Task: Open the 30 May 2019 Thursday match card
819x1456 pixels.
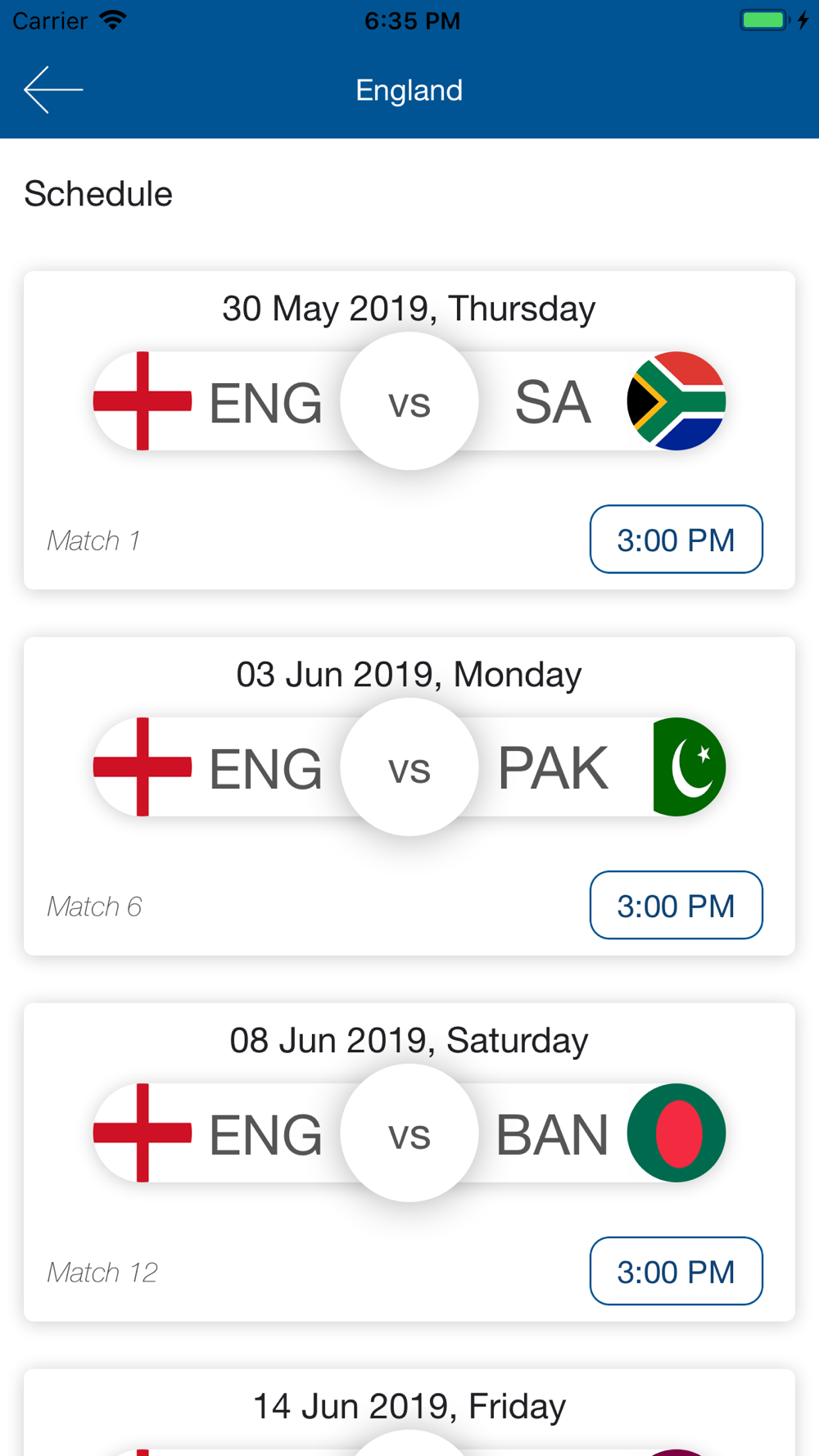Action: [409, 431]
